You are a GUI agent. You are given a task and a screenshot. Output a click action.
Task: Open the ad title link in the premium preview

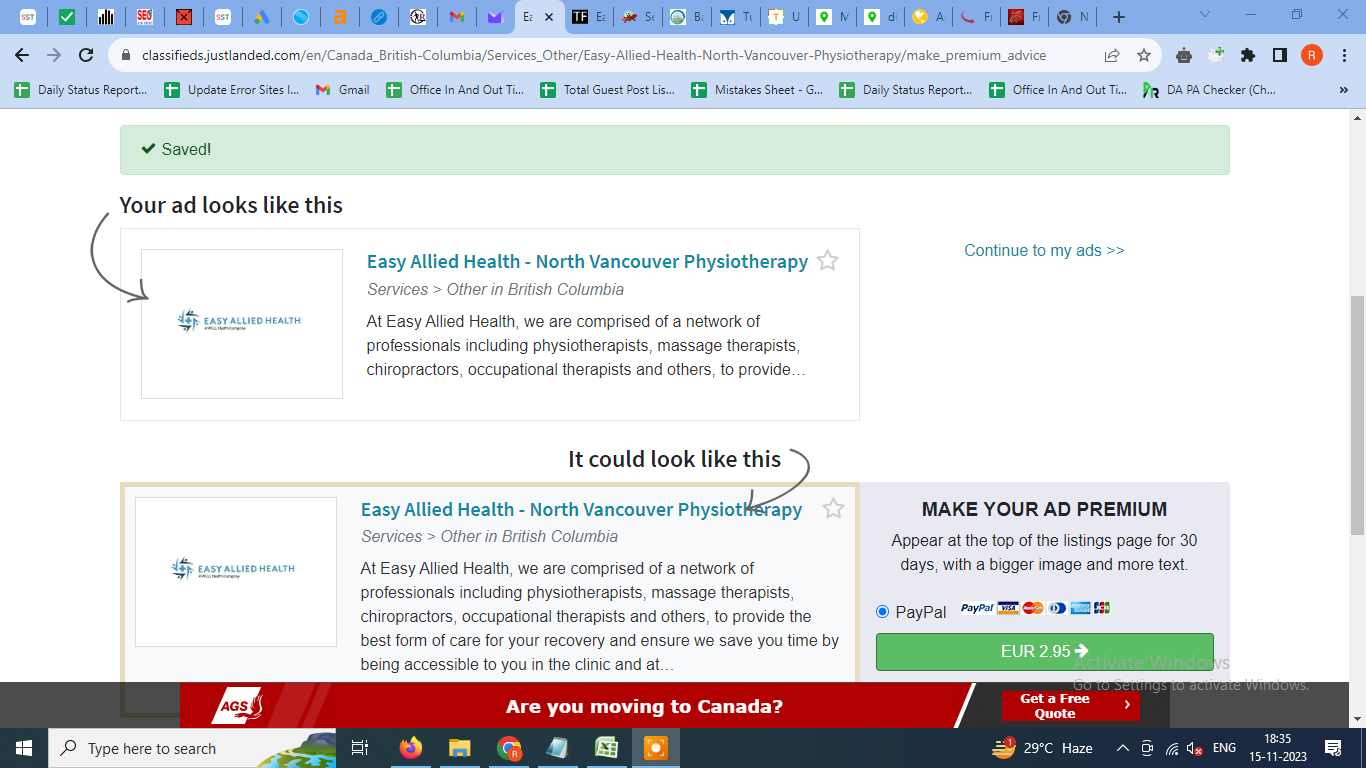point(581,509)
